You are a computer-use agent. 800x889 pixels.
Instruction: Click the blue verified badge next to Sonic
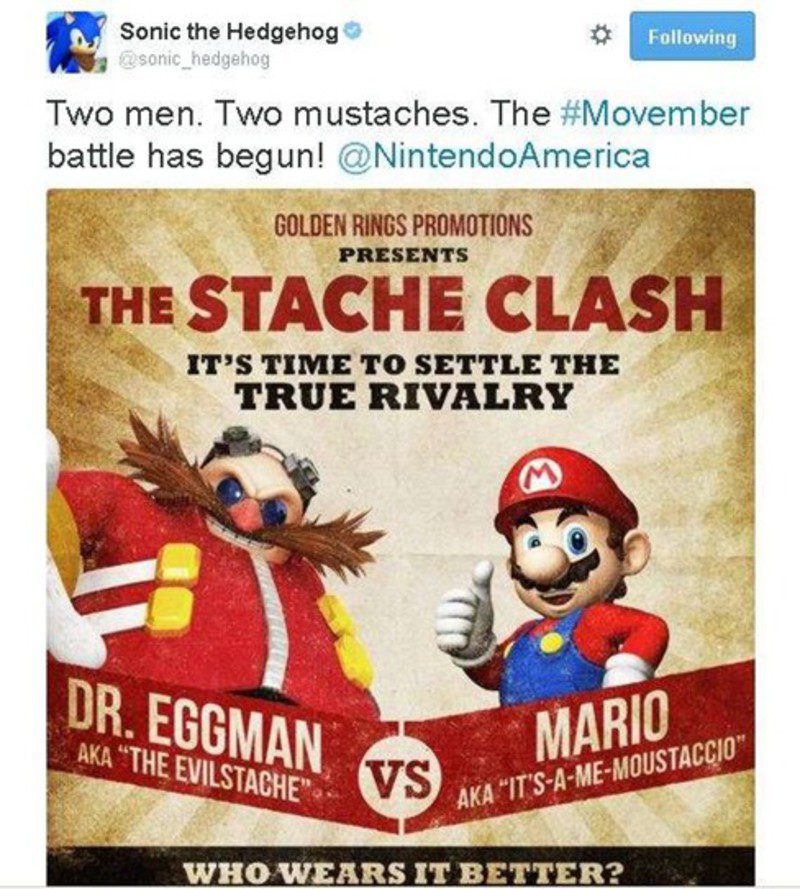352,30
